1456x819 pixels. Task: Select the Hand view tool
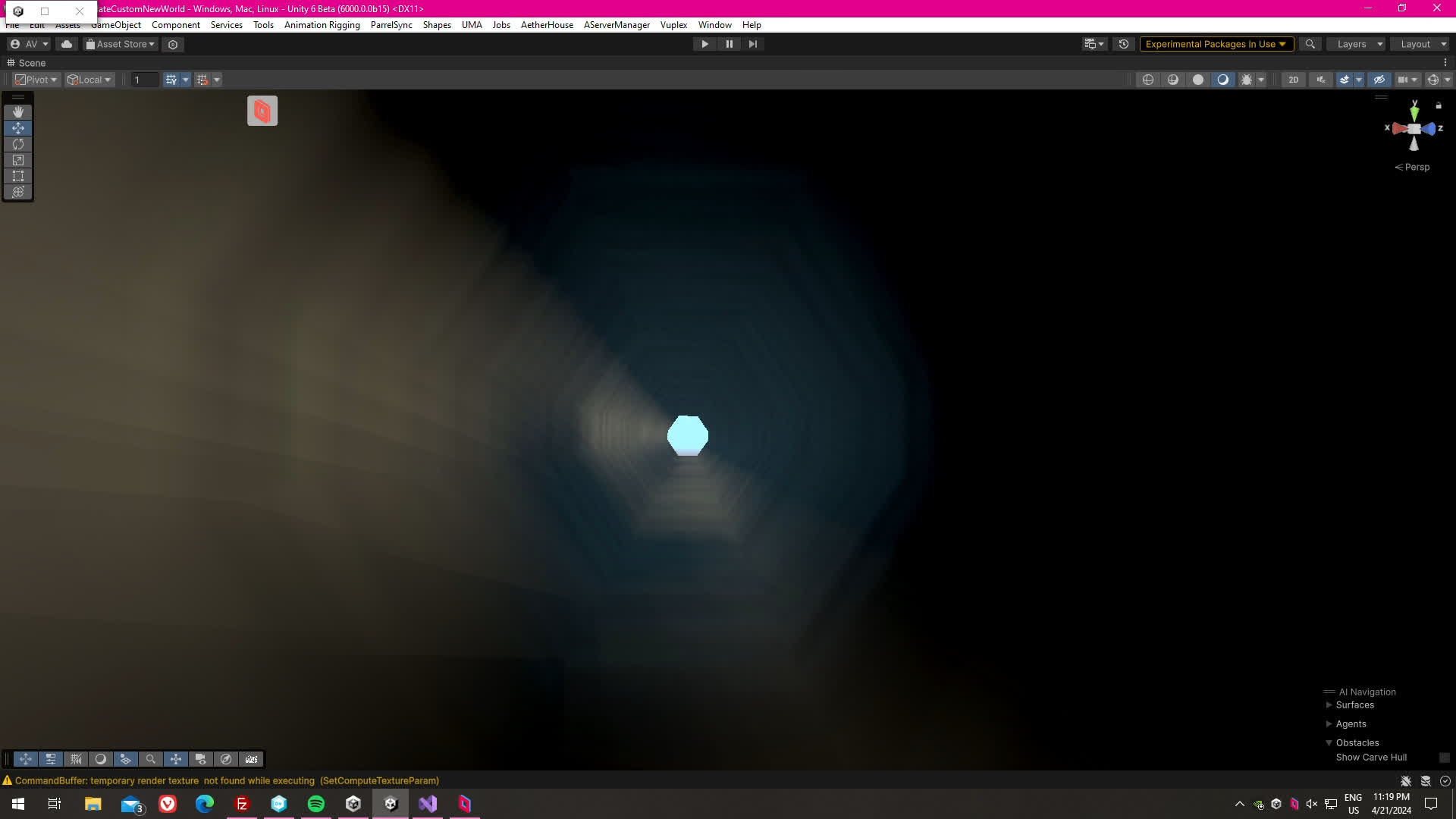[18, 111]
